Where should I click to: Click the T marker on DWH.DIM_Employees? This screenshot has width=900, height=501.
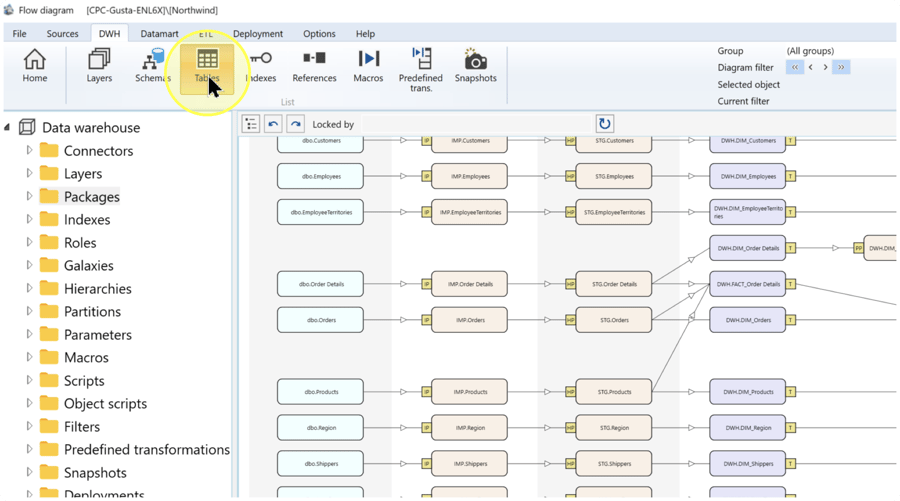790,176
